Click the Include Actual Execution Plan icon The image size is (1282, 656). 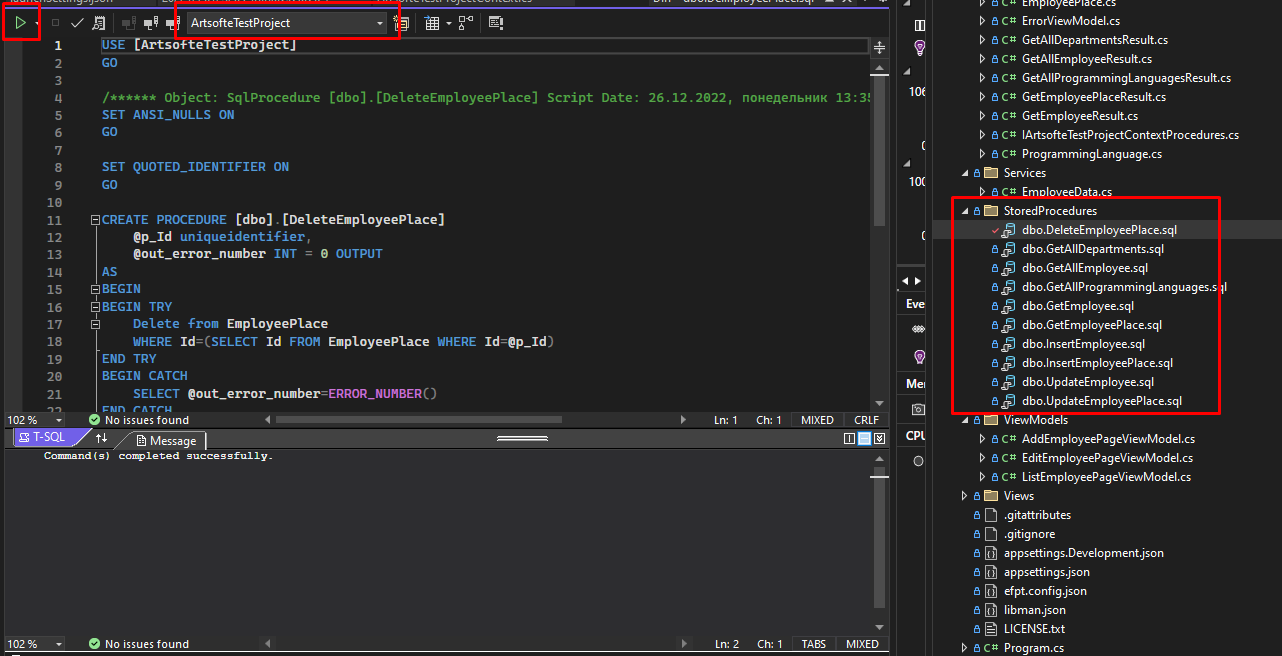coord(466,22)
